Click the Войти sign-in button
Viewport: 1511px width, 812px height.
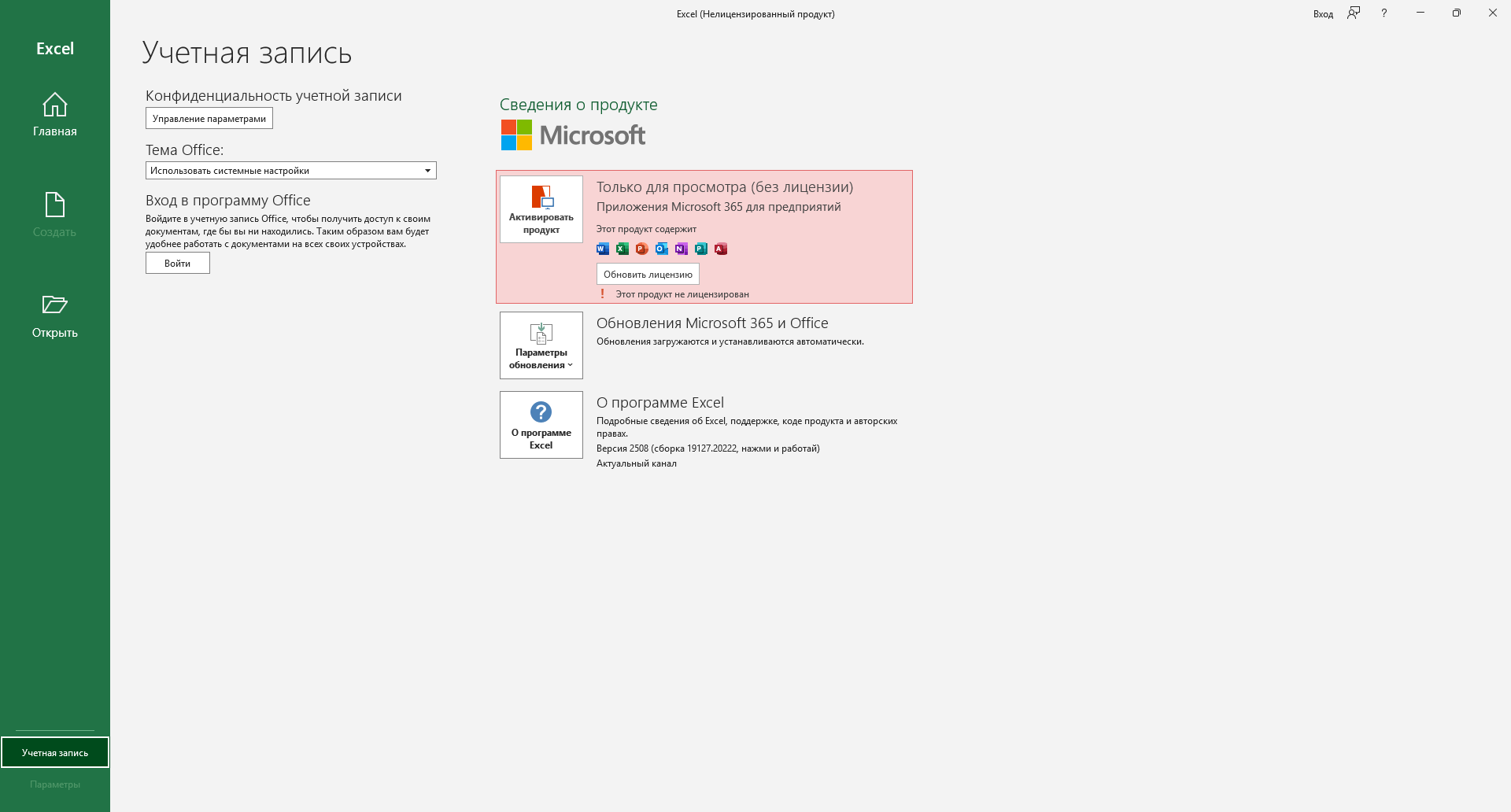(x=178, y=263)
